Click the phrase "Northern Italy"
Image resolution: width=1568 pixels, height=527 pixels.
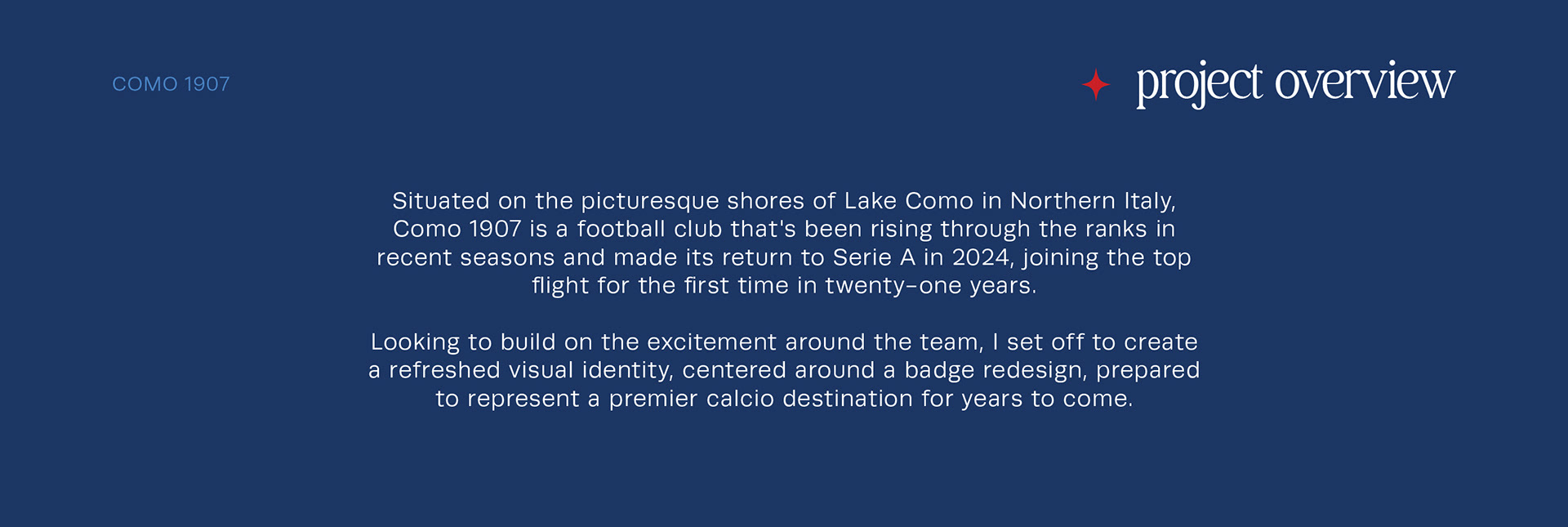(x=1091, y=201)
